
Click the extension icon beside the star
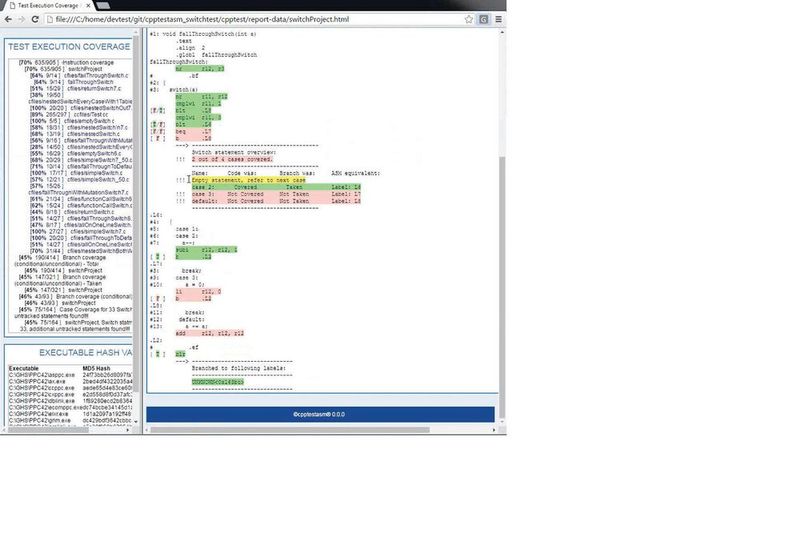coord(484,19)
